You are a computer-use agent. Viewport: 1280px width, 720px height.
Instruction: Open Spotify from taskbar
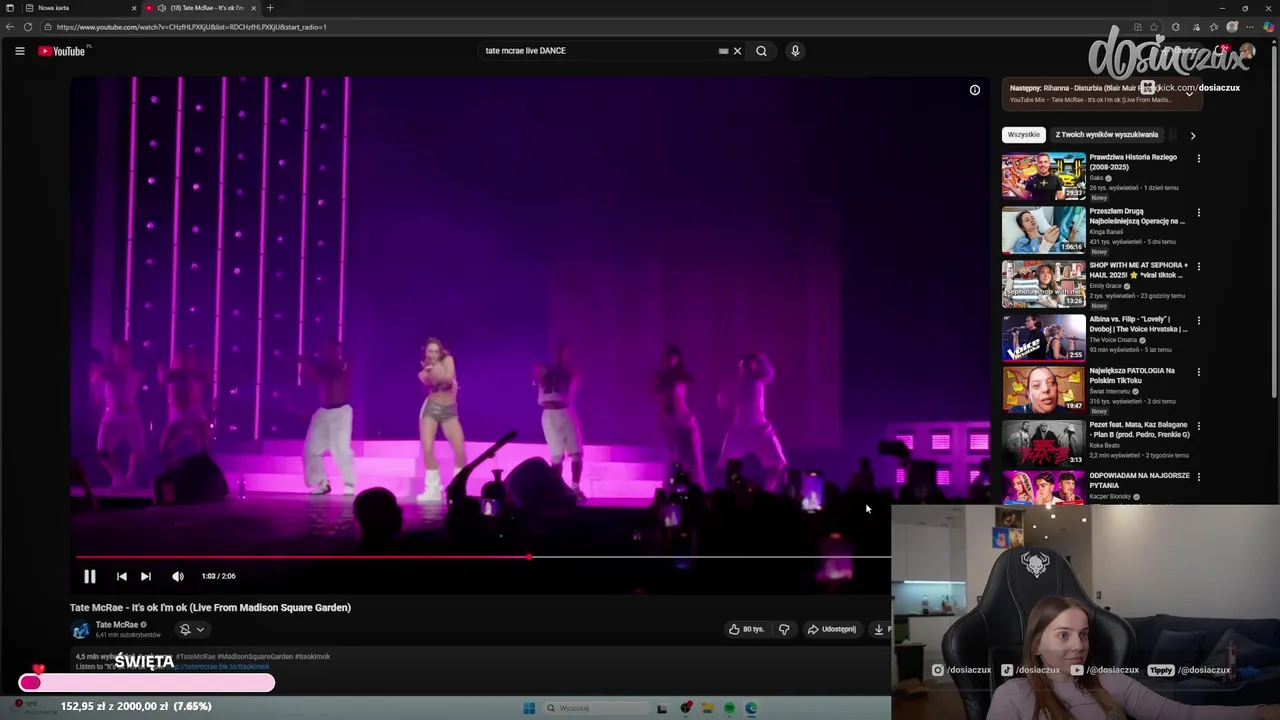pyautogui.click(x=730, y=708)
